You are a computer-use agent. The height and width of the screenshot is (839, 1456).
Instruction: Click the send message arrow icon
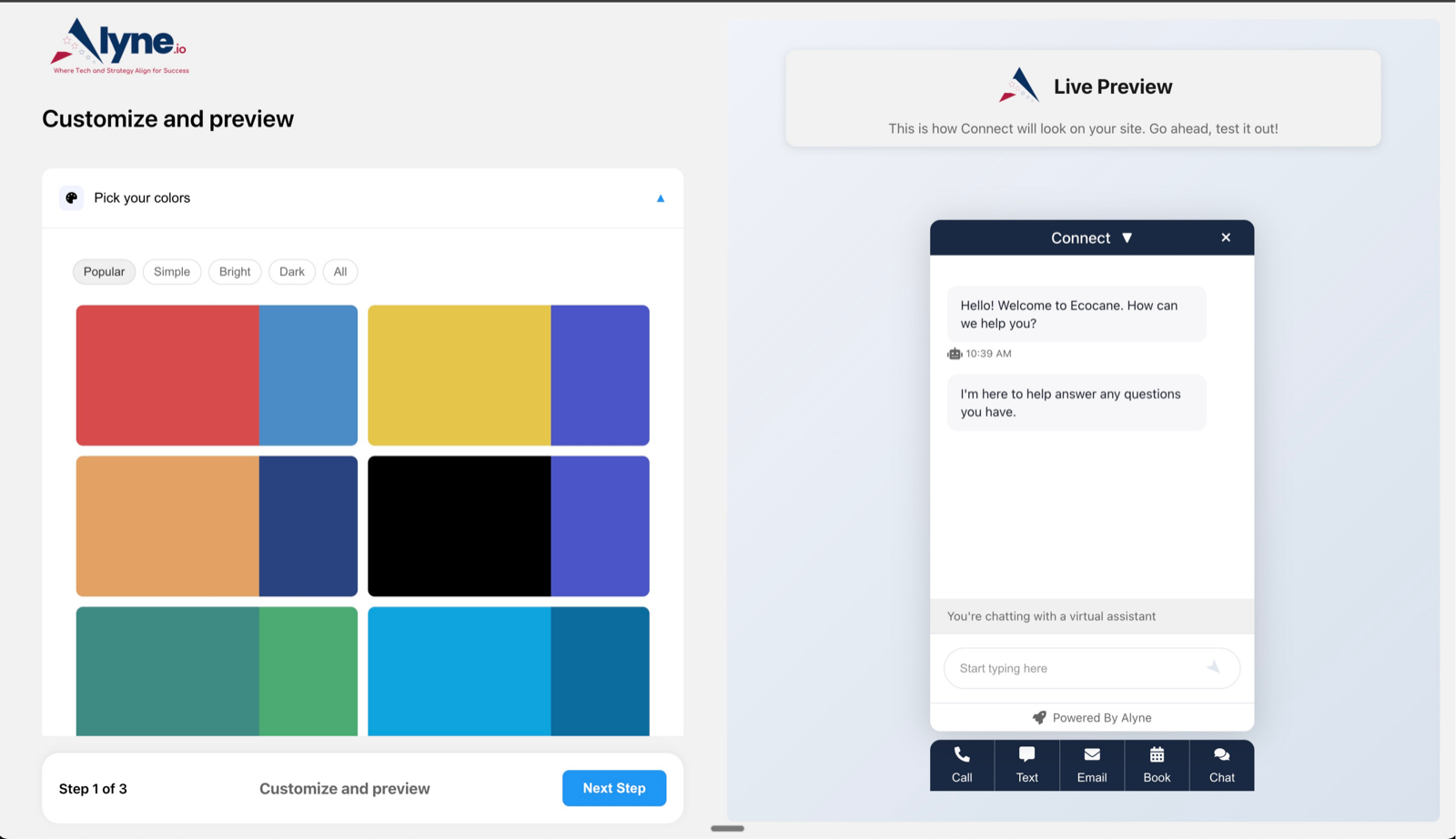tap(1213, 667)
